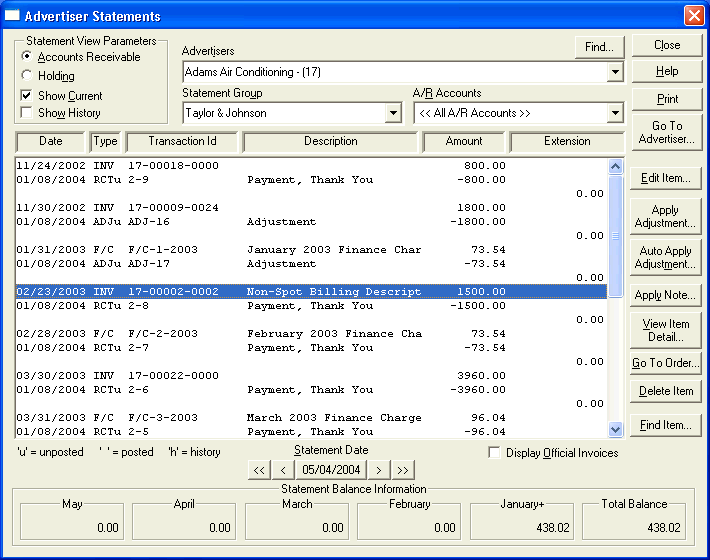Screen dimensions: 710x560
Task: Go To Order for selected item
Action: pyautogui.click(x=666, y=363)
